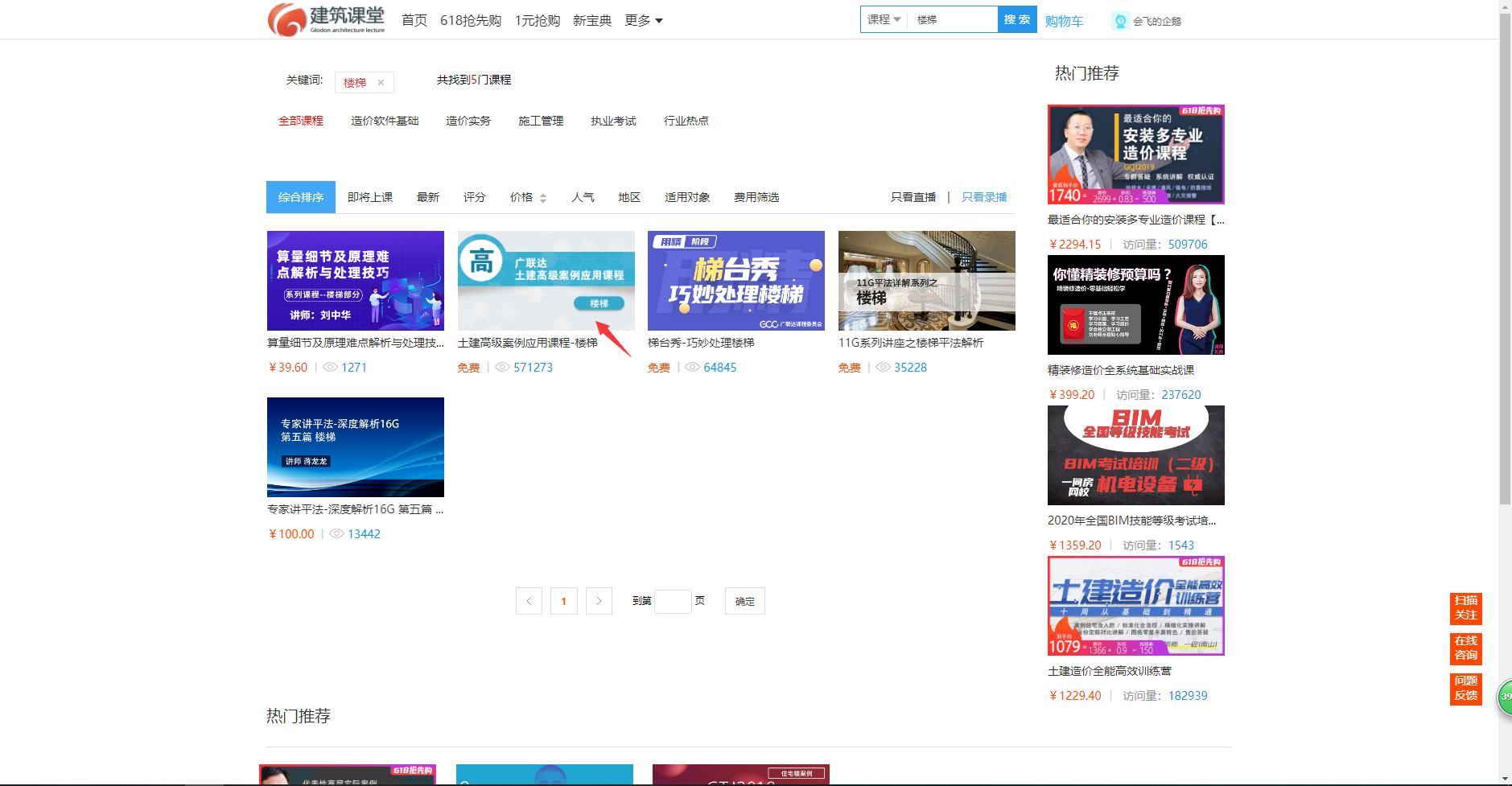Select 施工管理 category
The height and width of the screenshot is (786, 1512).
tap(541, 121)
